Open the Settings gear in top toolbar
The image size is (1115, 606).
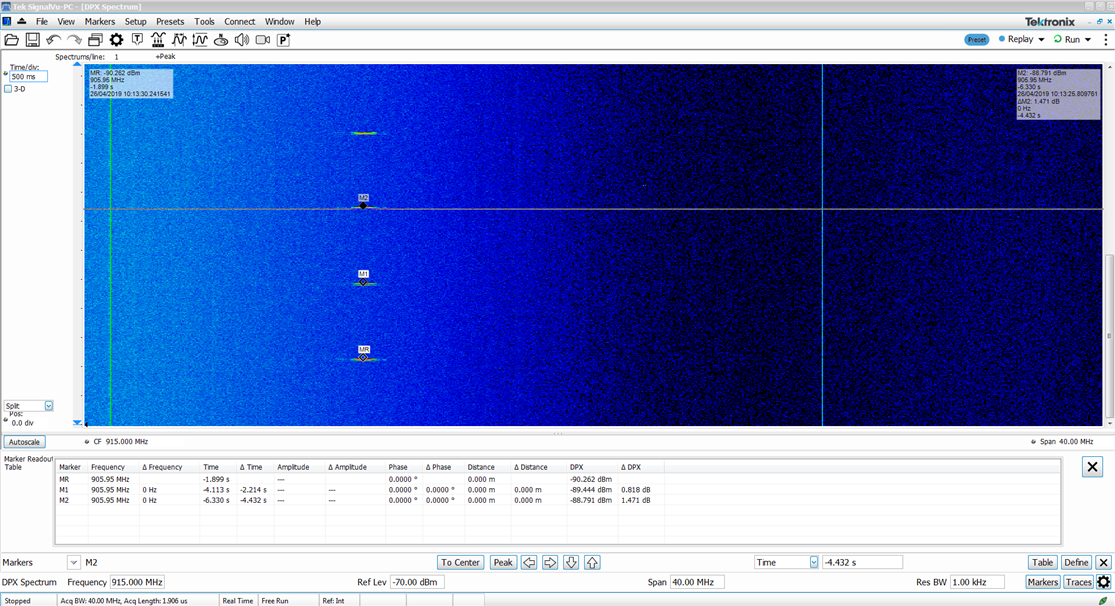point(116,40)
